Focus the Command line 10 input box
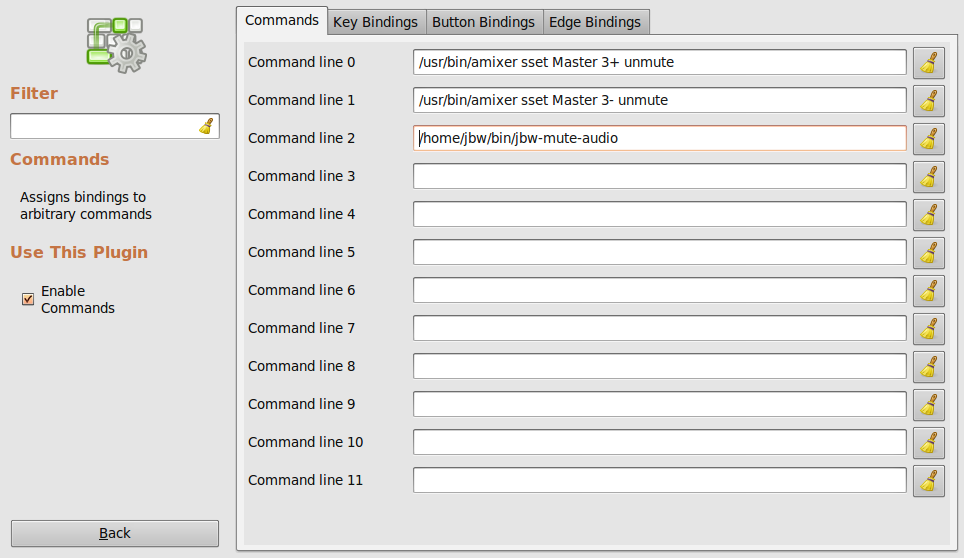 tap(659, 442)
